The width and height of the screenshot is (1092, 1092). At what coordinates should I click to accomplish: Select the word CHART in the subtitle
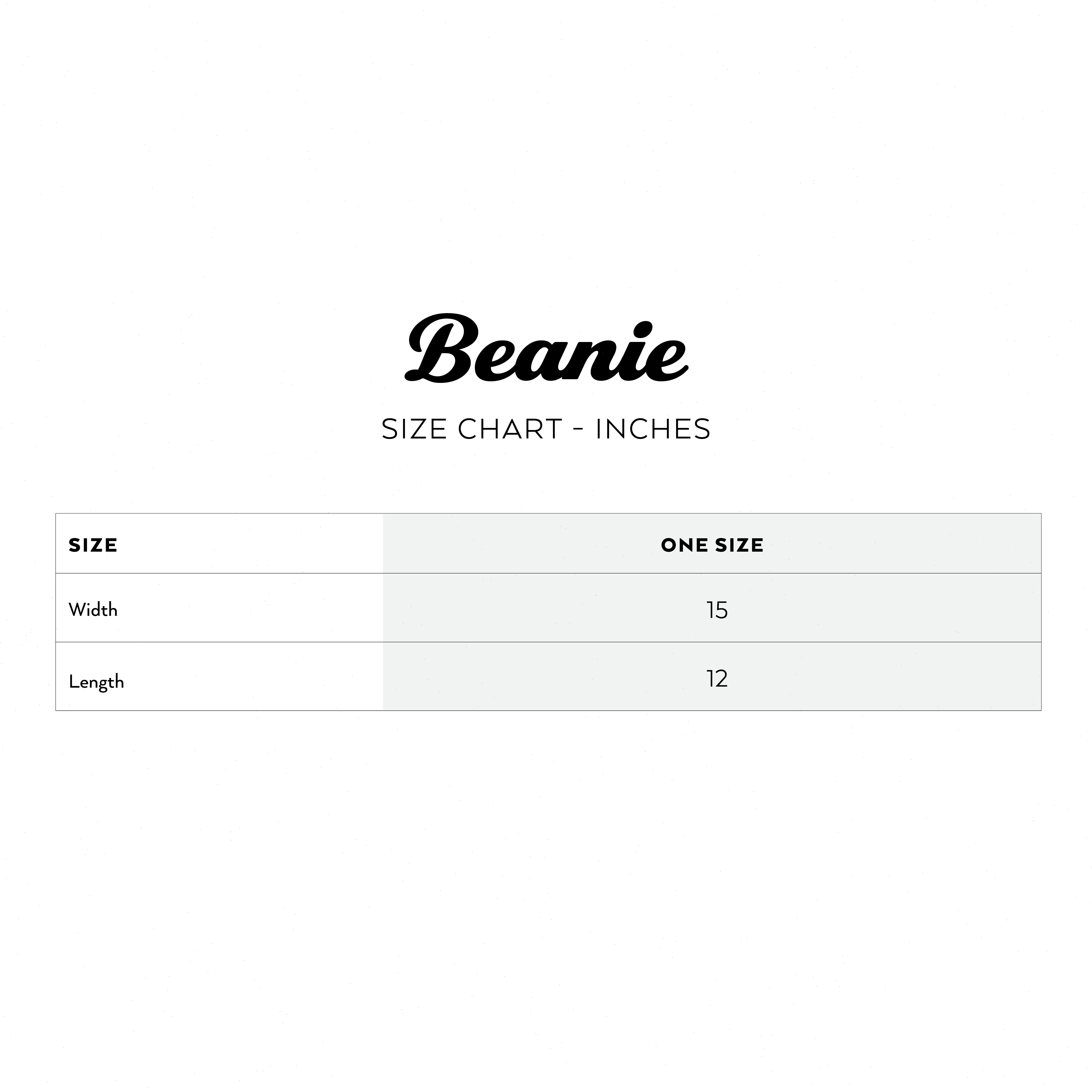tap(510, 429)
